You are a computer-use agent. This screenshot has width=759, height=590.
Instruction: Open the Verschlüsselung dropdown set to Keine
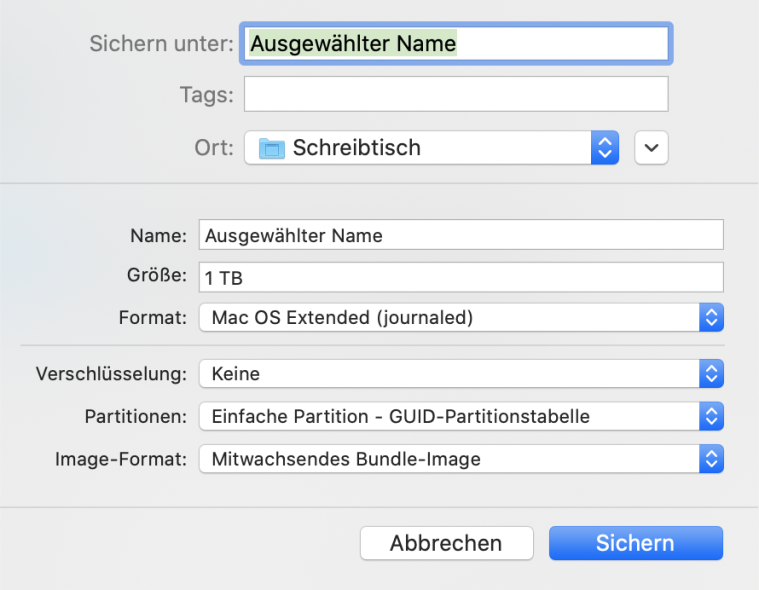[x=461, y=374]
